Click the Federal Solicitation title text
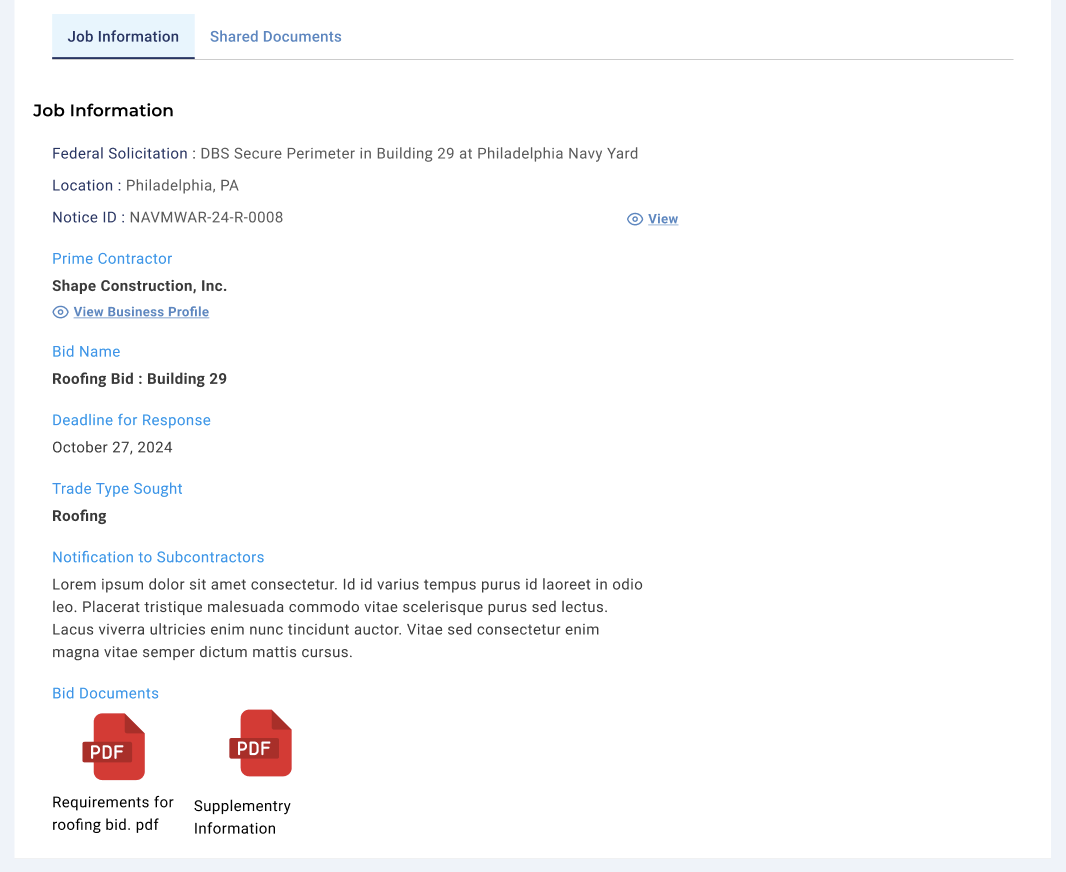The height and width of the screenshot is (872, 1066). click(x=418, y=153)
